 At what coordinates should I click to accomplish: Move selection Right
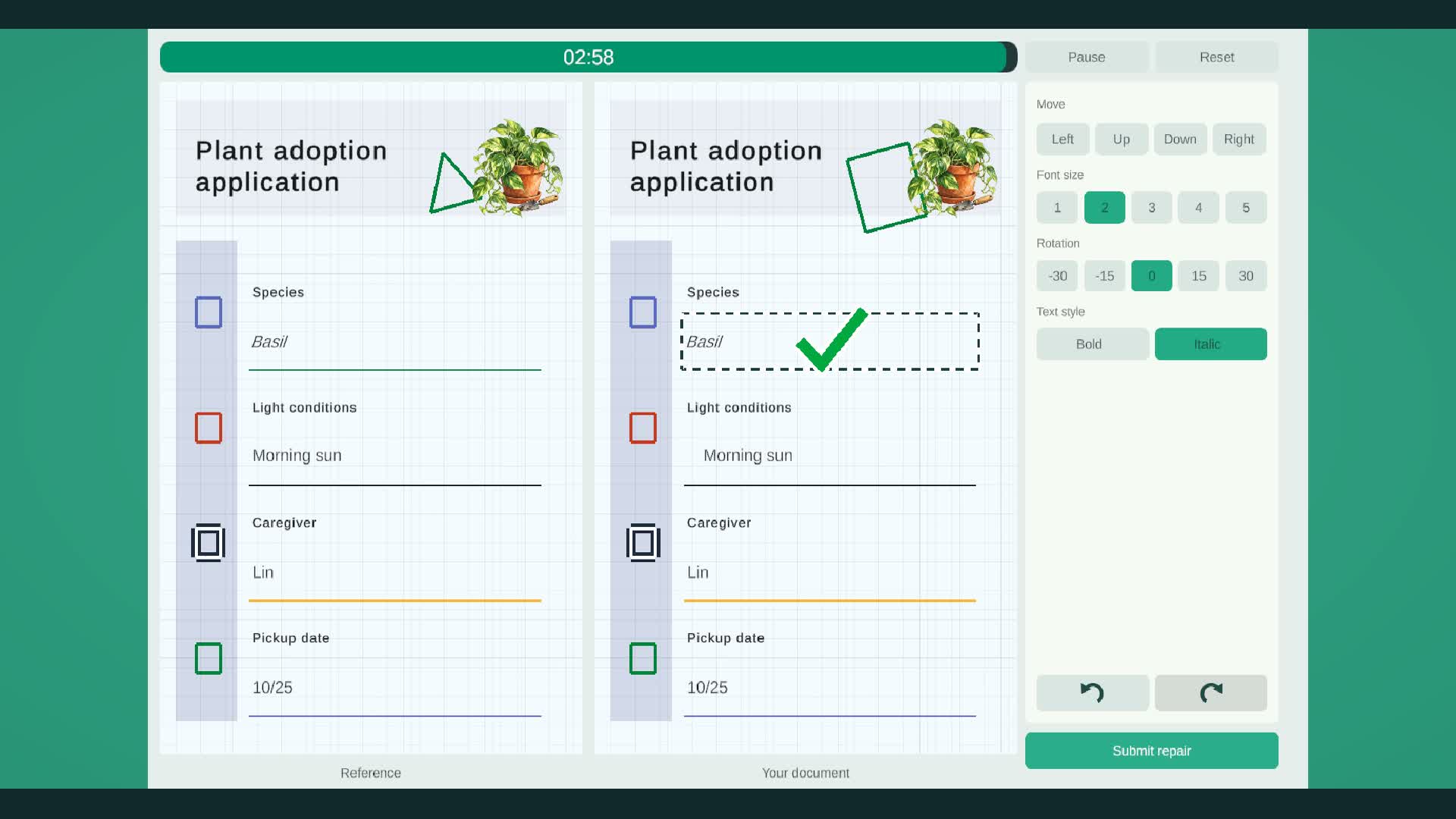(x=1239, y=140)
